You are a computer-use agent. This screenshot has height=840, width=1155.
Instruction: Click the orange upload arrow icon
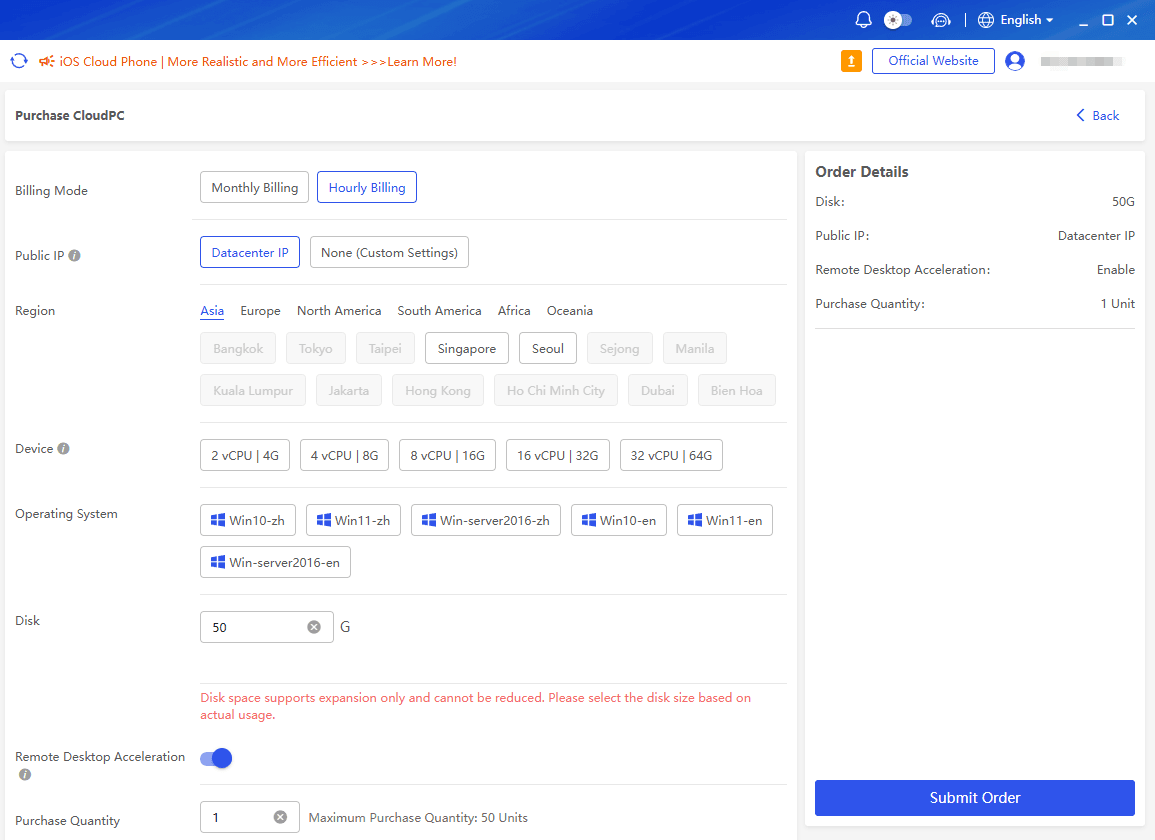pyautogui.click(x=851, y=61)
